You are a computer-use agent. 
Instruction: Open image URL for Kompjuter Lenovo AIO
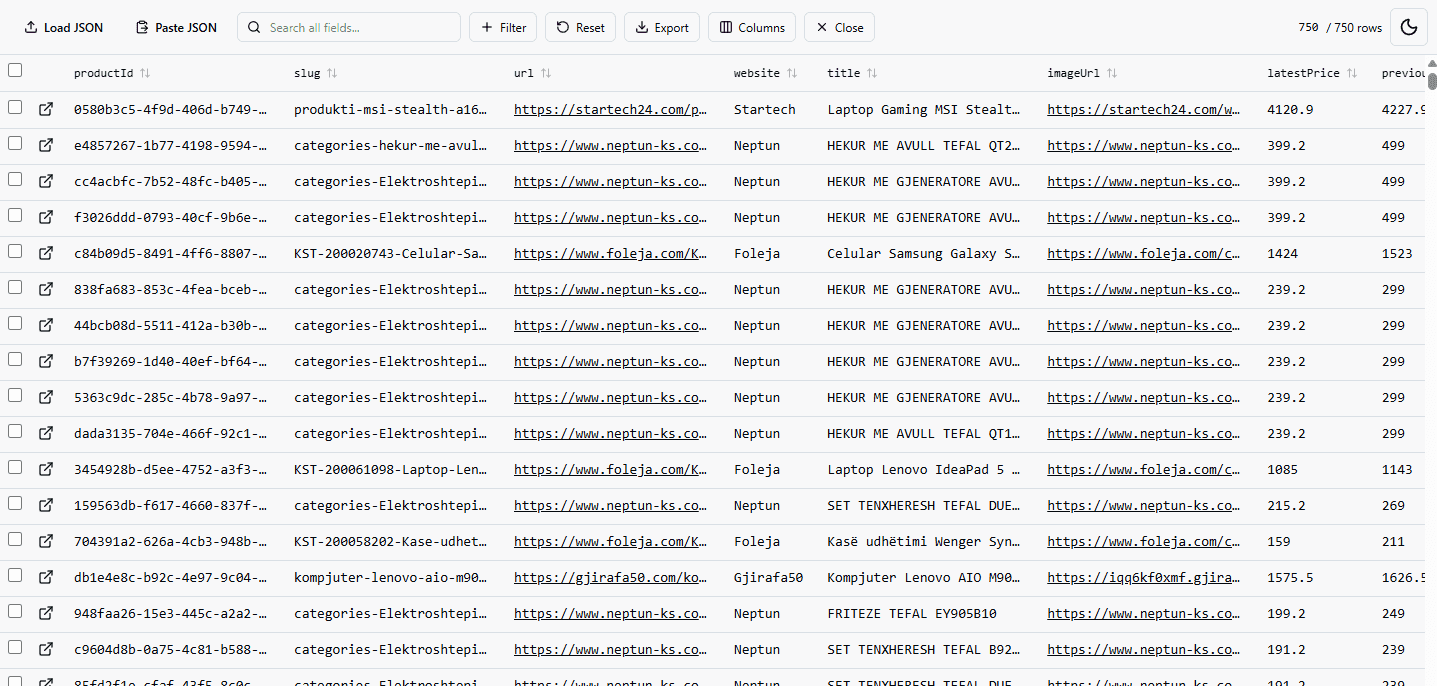tap(1144, 578)
